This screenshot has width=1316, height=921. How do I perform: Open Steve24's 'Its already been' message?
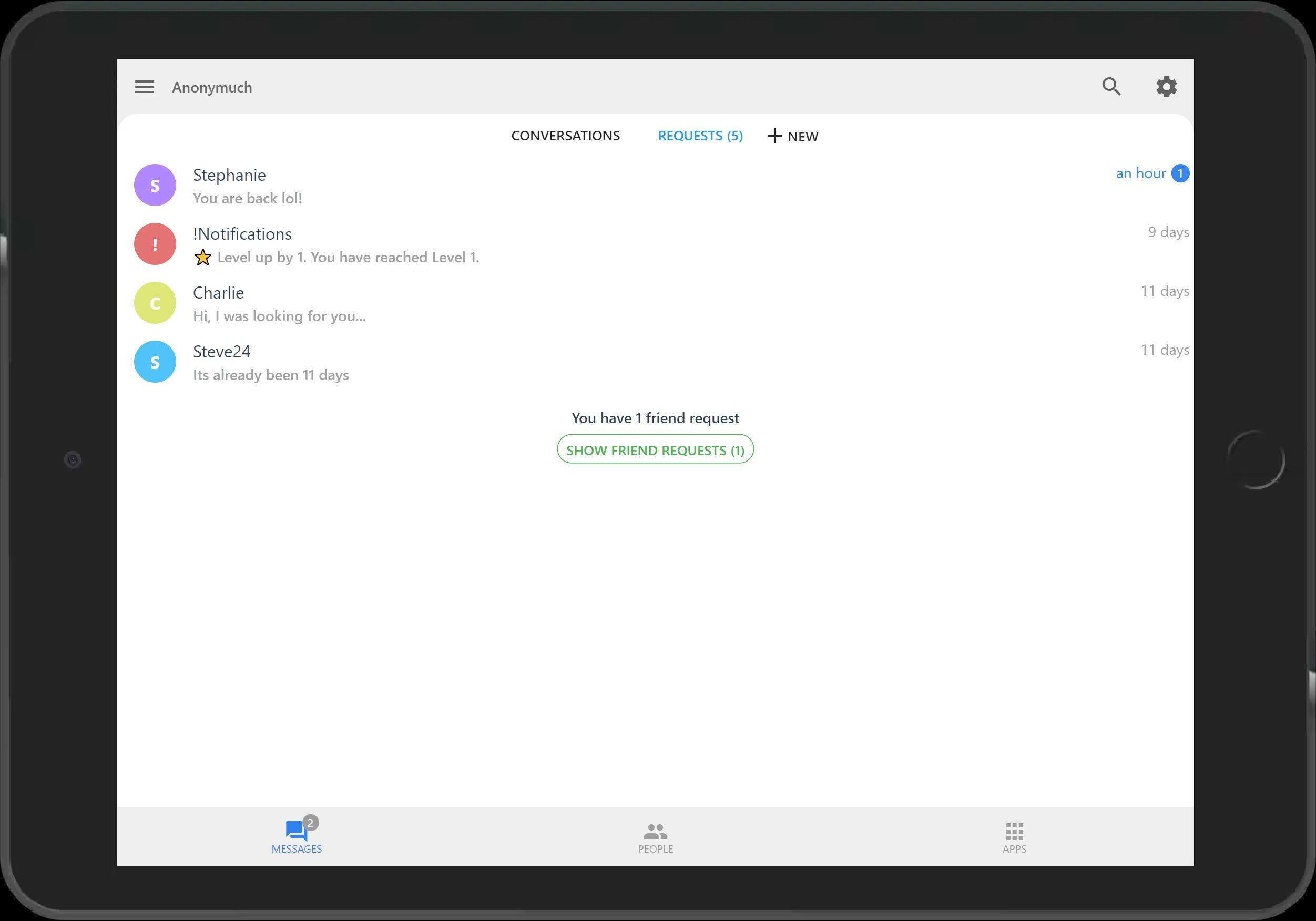[x=271, y=375]
